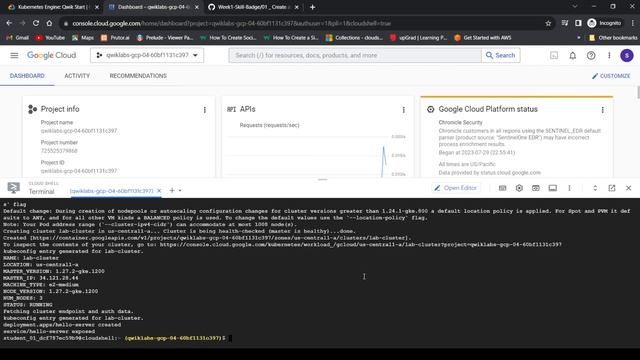Bookmark this page with the star
Viewport: 640px width, 360px height.
point(548,23)
